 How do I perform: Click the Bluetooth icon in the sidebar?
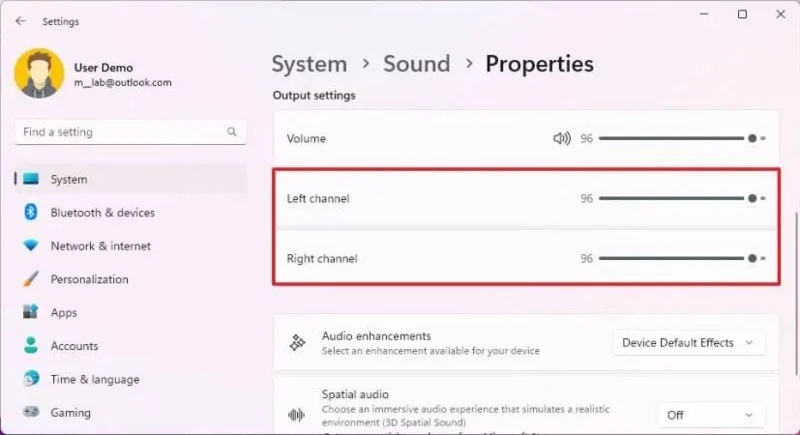[31, 212]
